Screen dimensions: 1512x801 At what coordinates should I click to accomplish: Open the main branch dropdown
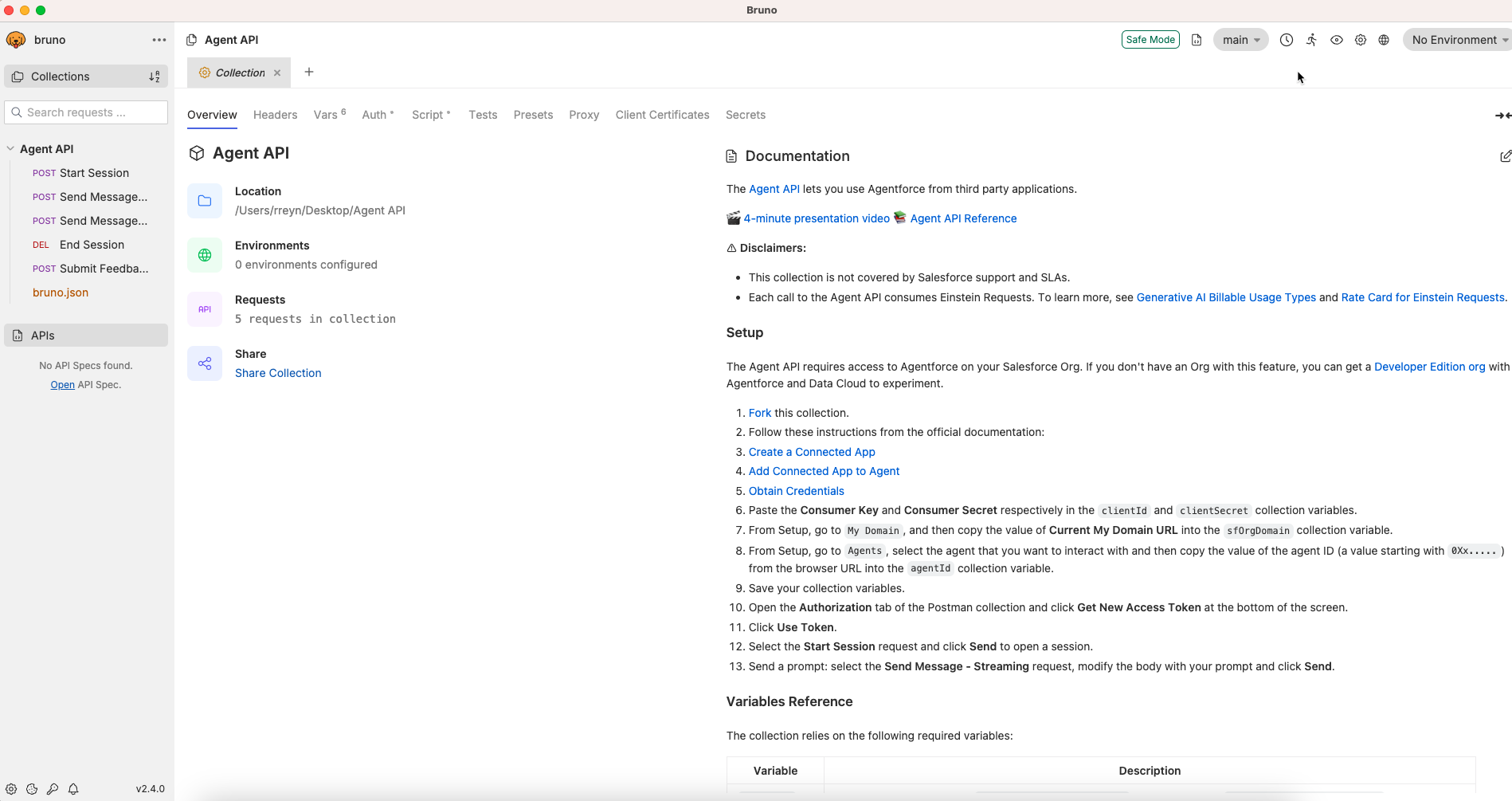1240,40
